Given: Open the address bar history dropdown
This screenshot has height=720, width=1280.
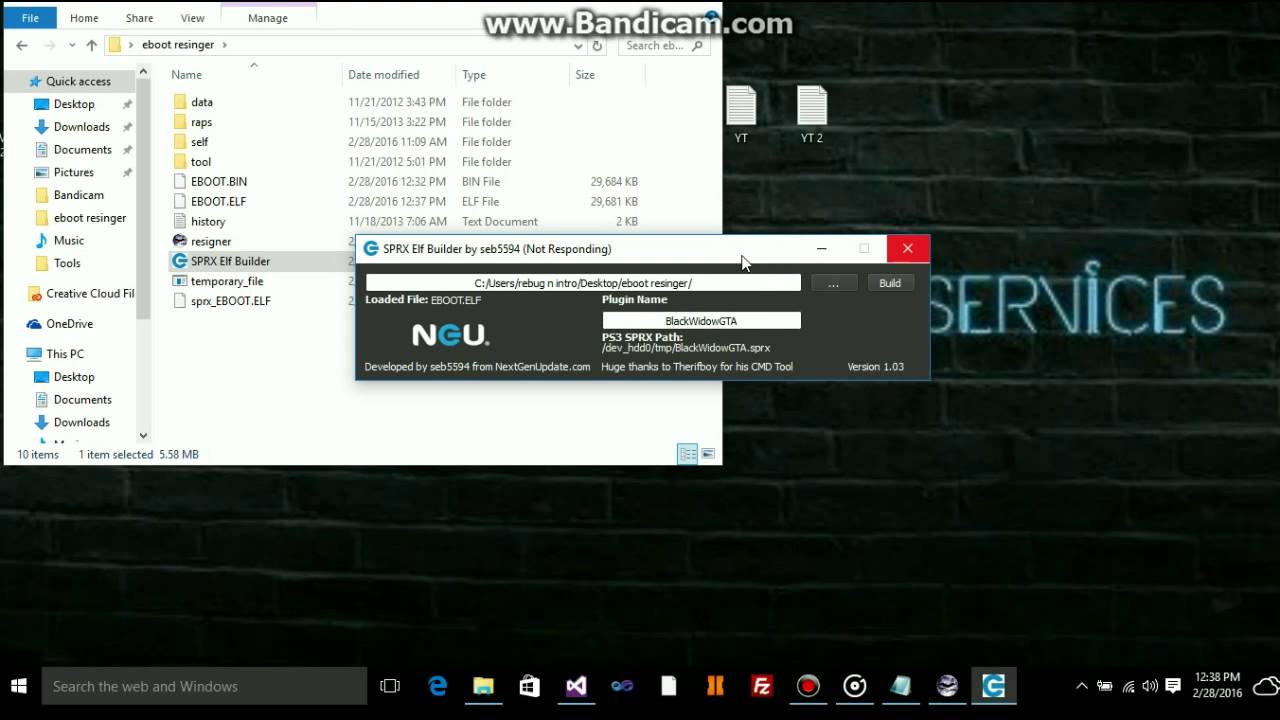Looking at the screenshot, I should 578,46.
